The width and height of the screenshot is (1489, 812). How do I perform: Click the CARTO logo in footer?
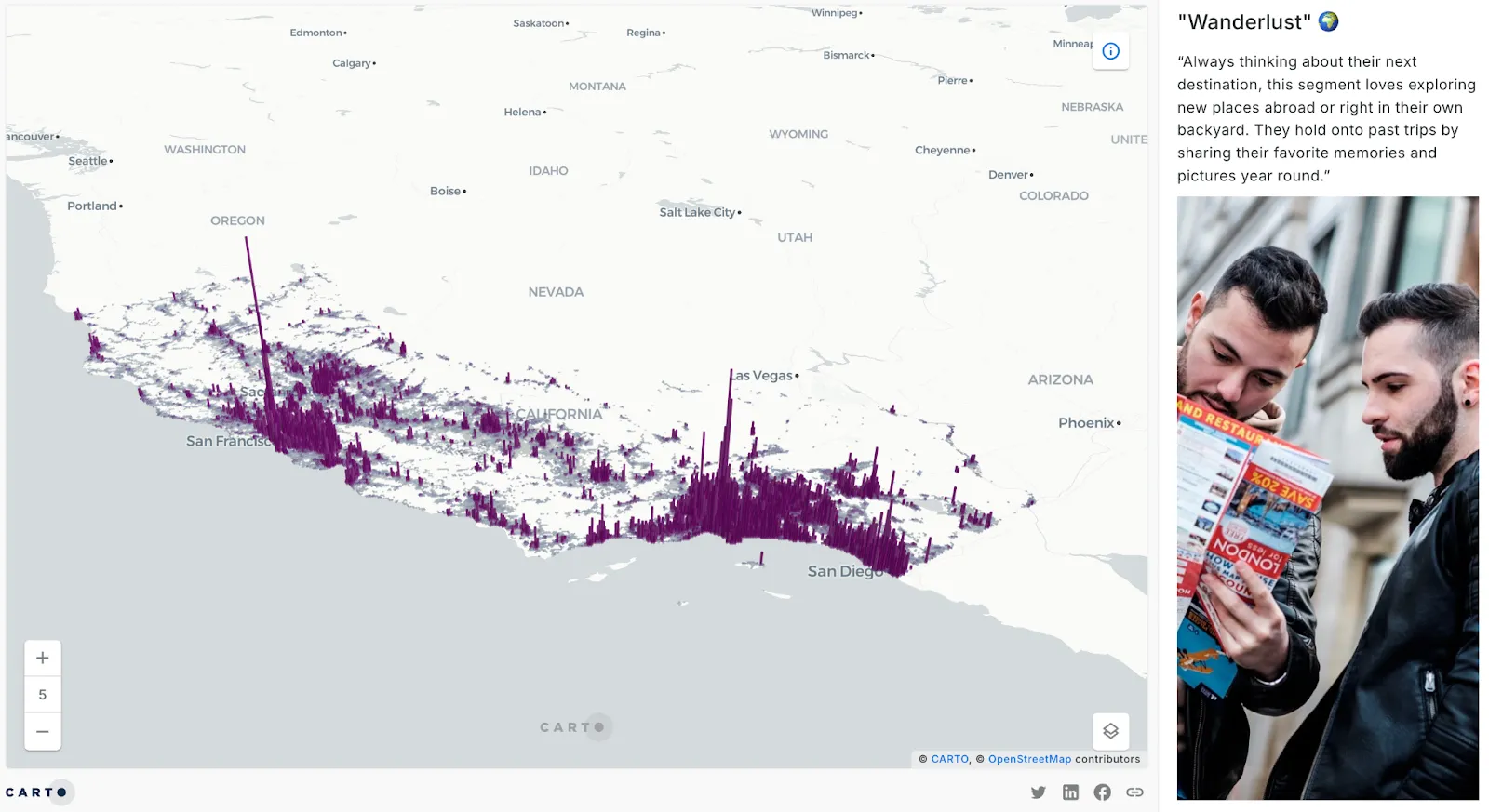pos(37,792)
